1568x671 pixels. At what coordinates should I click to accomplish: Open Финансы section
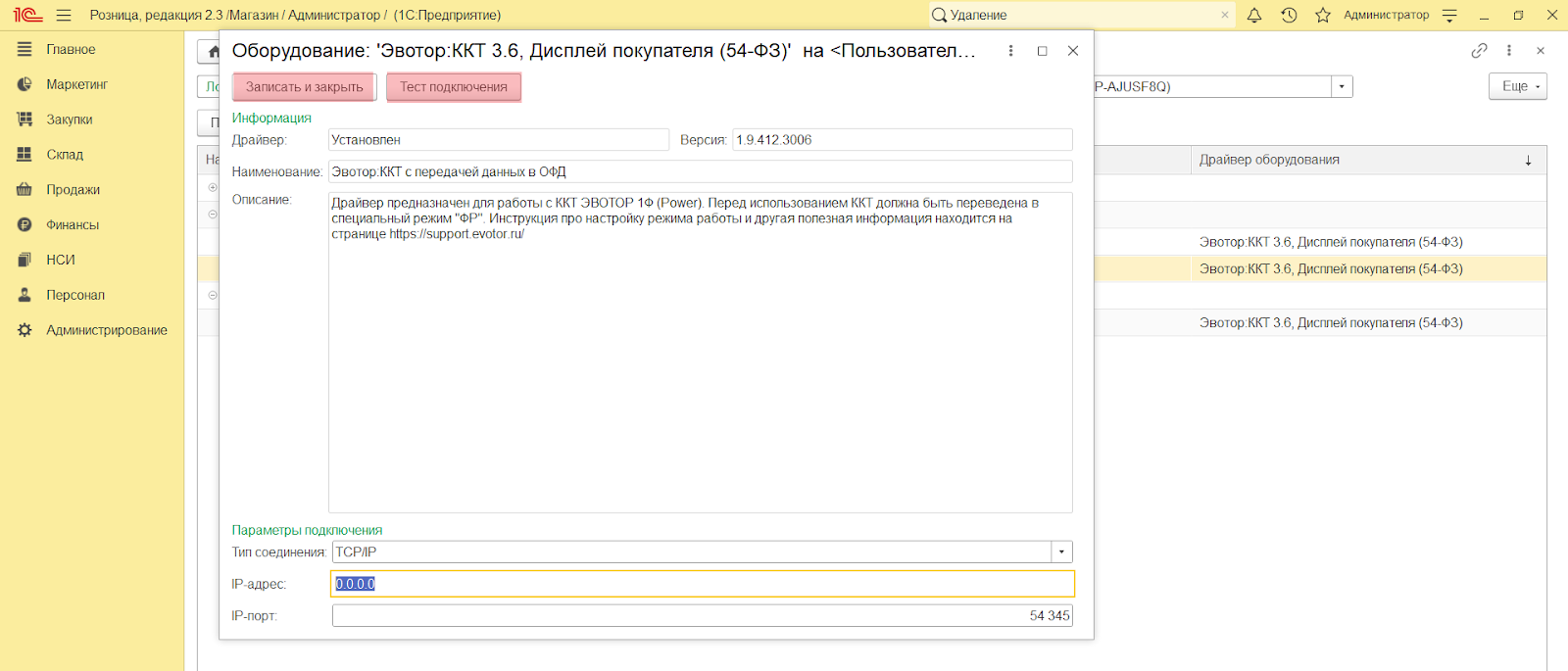[x=73, y=225]
